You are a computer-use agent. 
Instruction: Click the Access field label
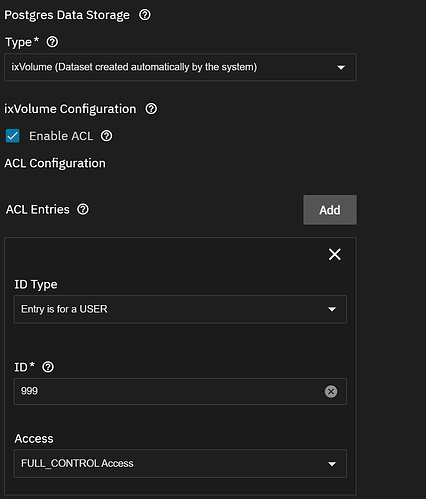point(34,439)
